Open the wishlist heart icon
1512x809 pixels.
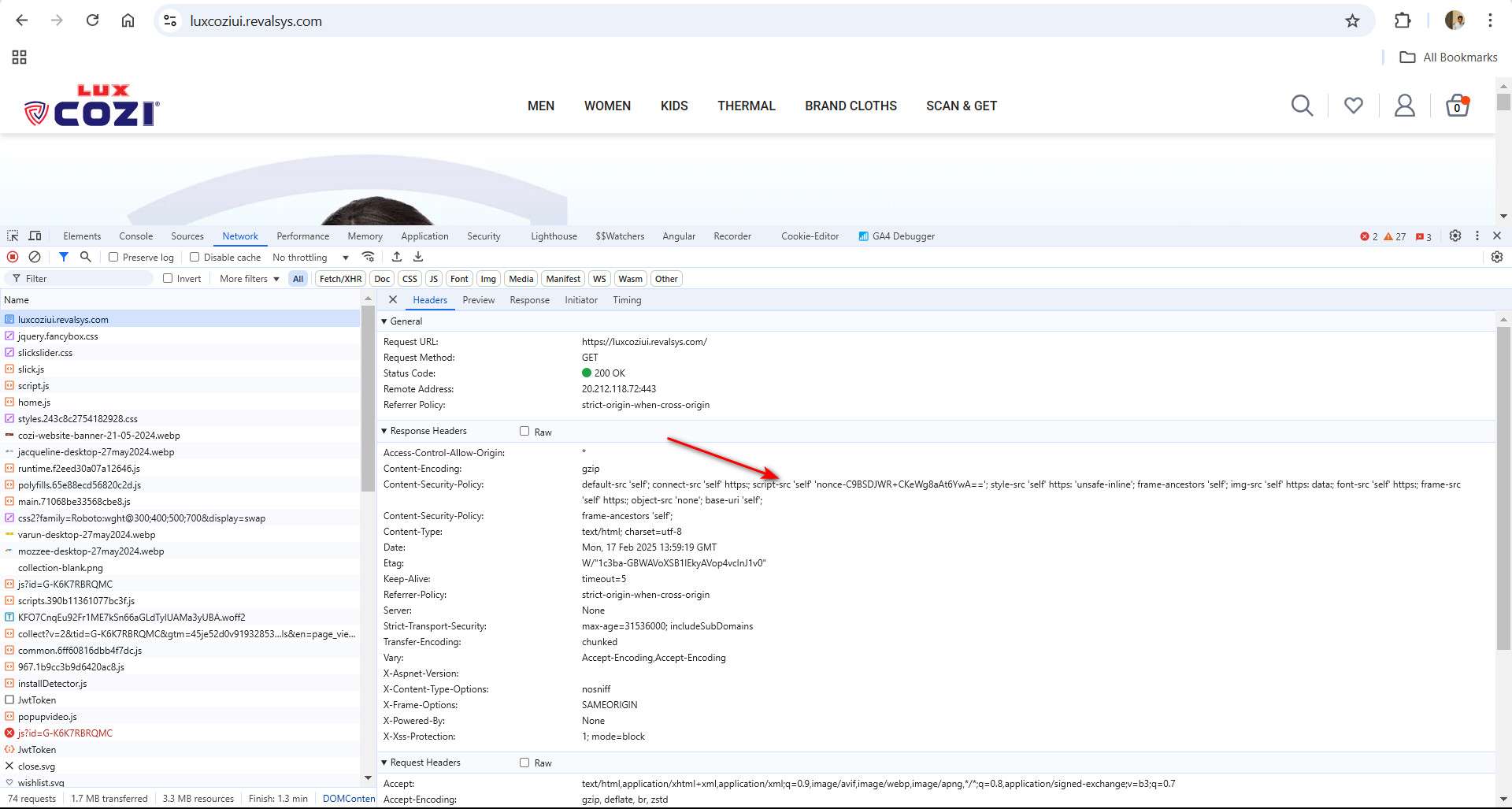click(x=1353, y=106)
